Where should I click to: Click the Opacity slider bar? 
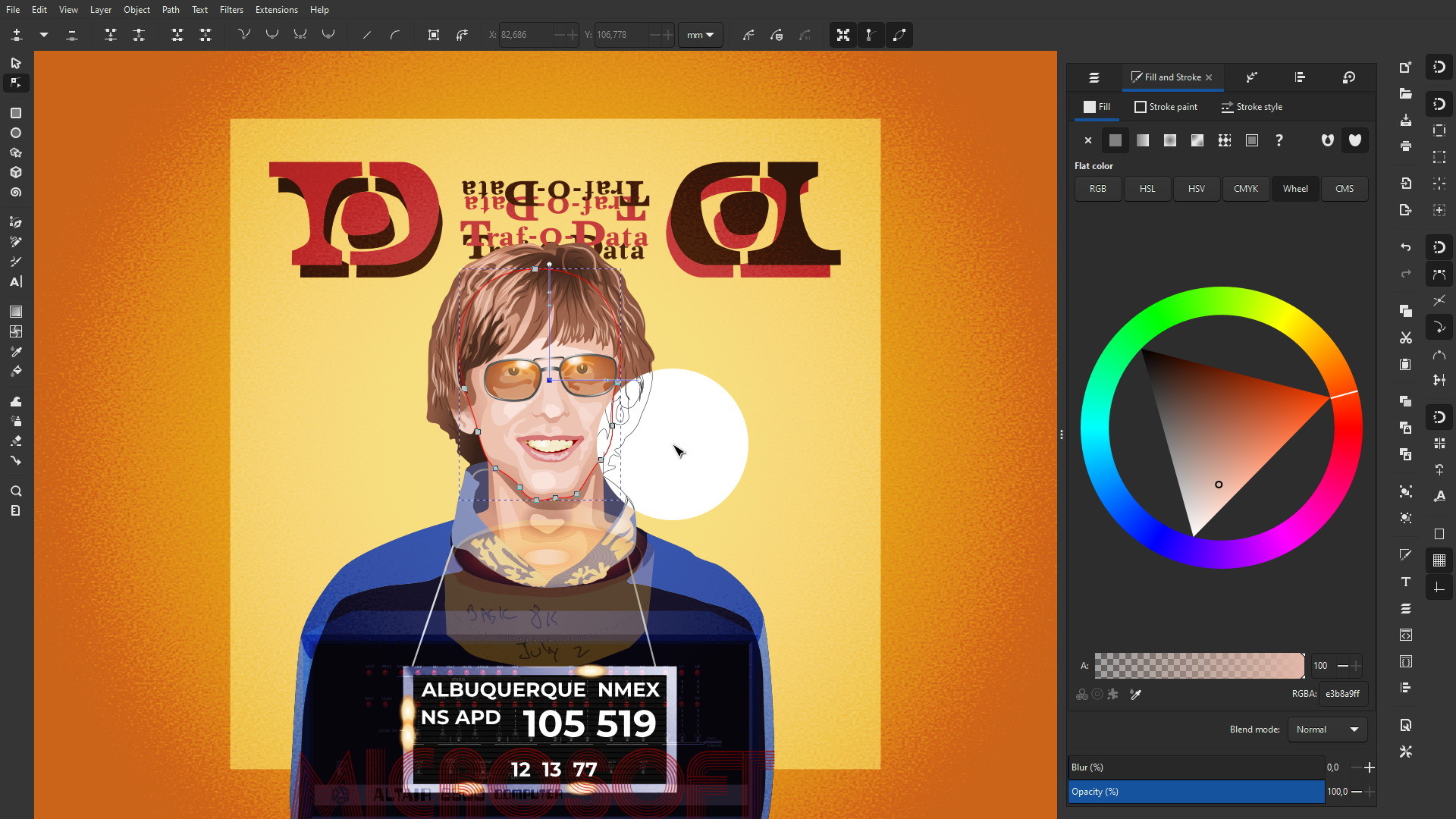click(1195, 792)
